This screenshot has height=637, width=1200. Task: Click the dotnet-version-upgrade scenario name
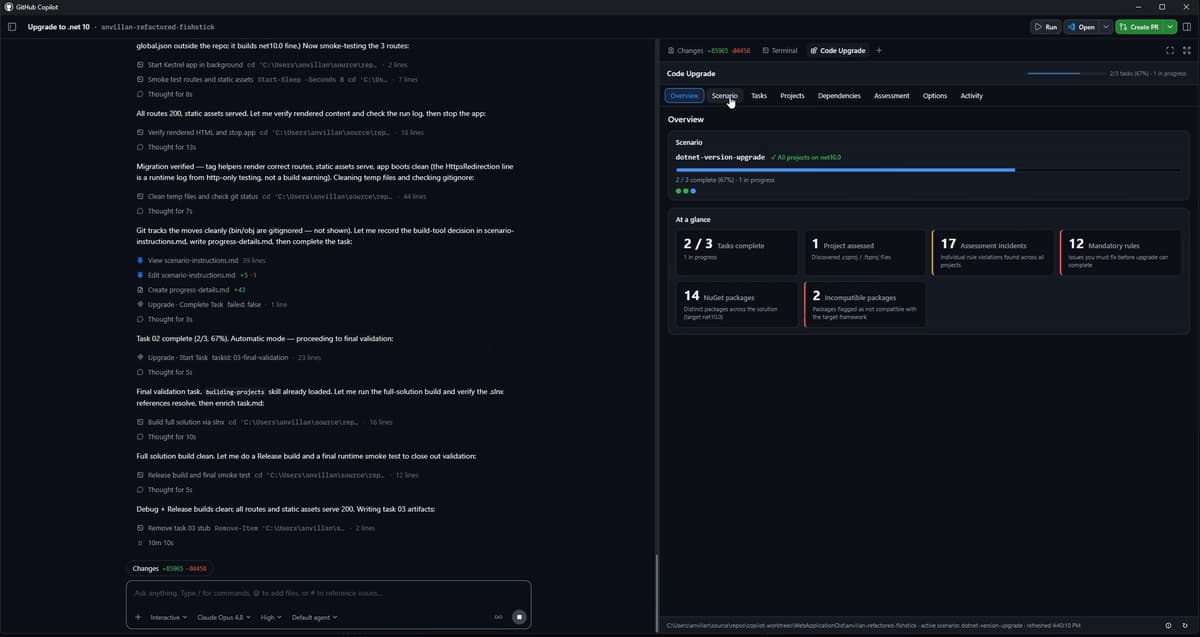click(720, 157)
